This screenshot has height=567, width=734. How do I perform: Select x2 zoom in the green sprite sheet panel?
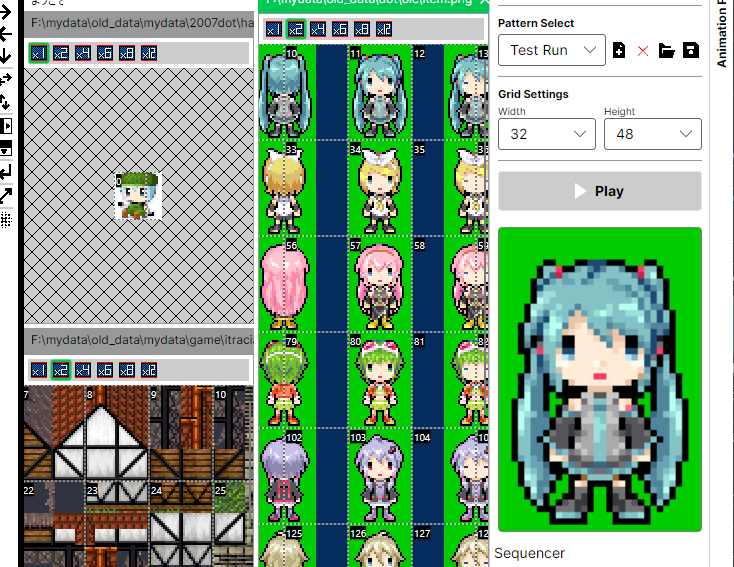pyautogui.click(x=296, y=29)
